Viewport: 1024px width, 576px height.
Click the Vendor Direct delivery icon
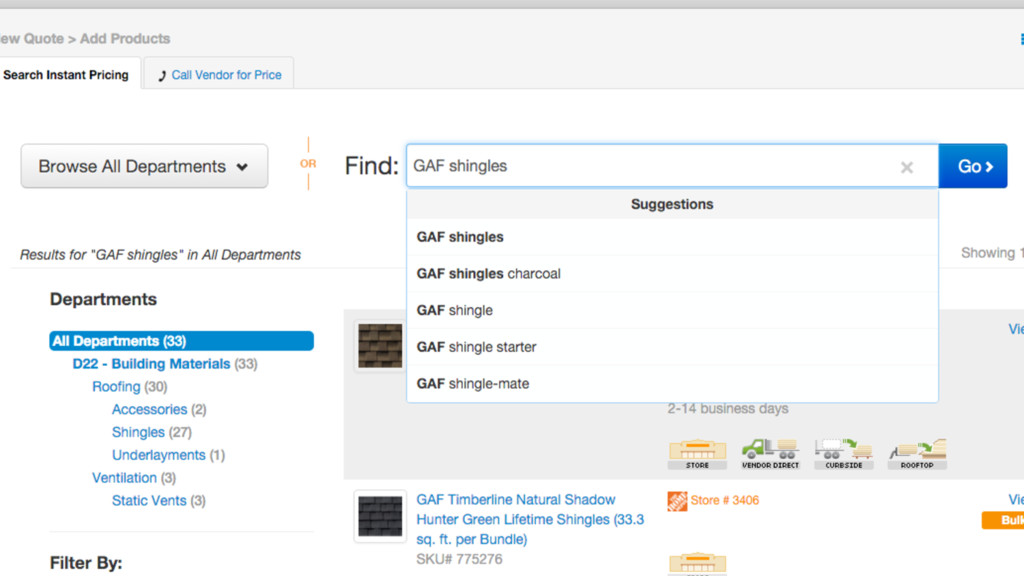click(771, 454)
